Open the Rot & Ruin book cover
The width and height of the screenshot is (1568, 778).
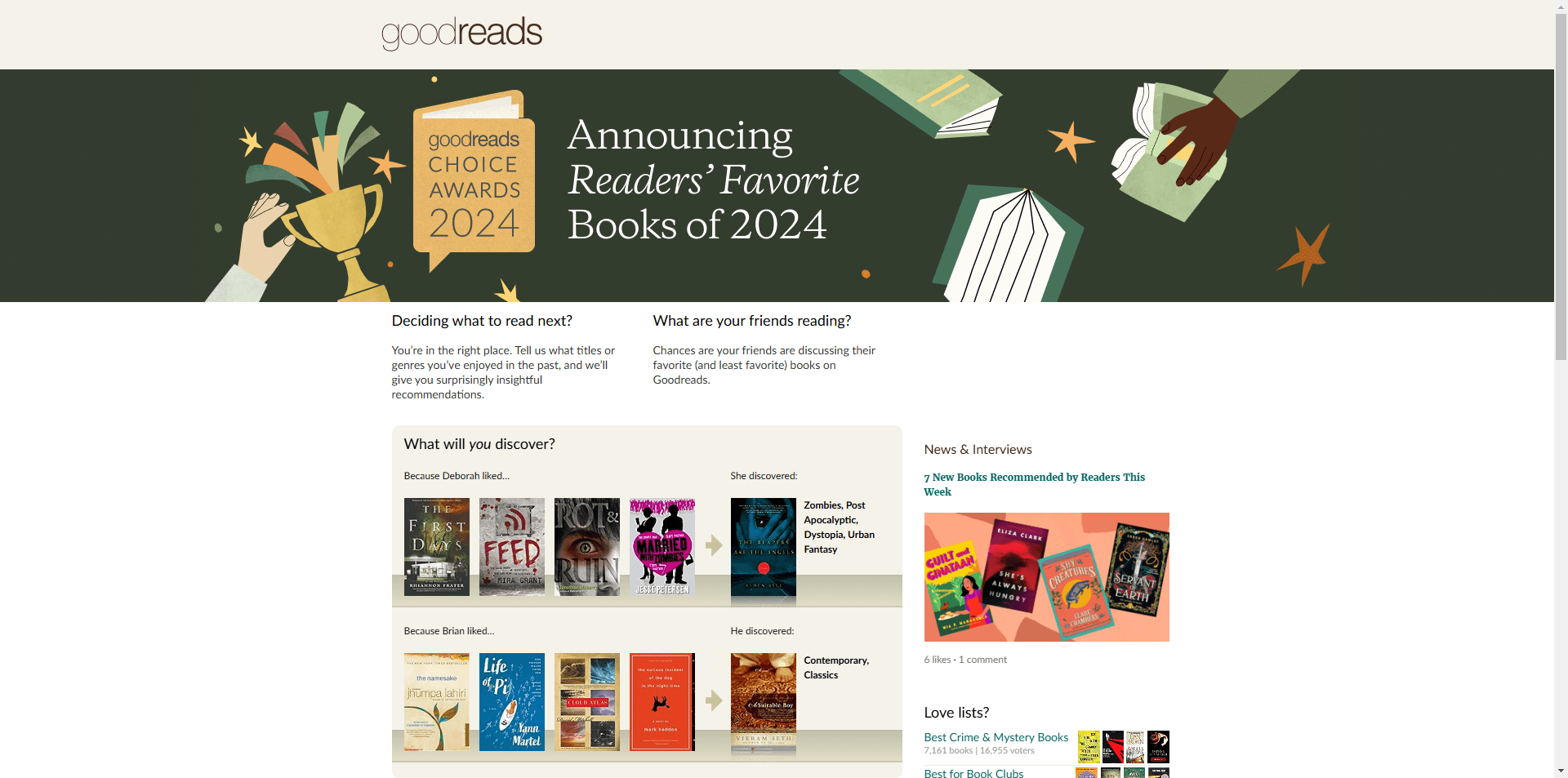[x=586, y=547]
